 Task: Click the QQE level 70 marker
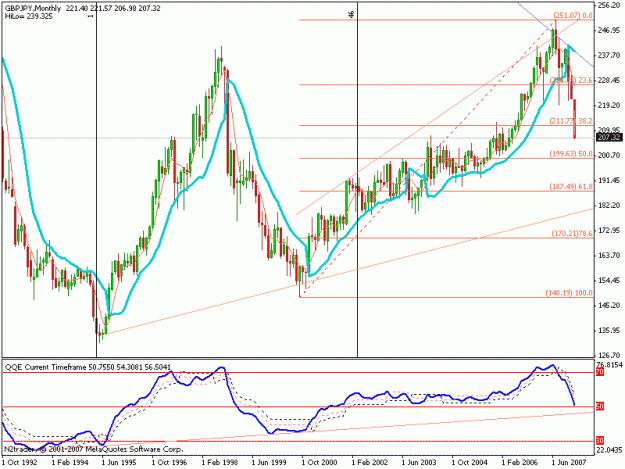[600, 372]
